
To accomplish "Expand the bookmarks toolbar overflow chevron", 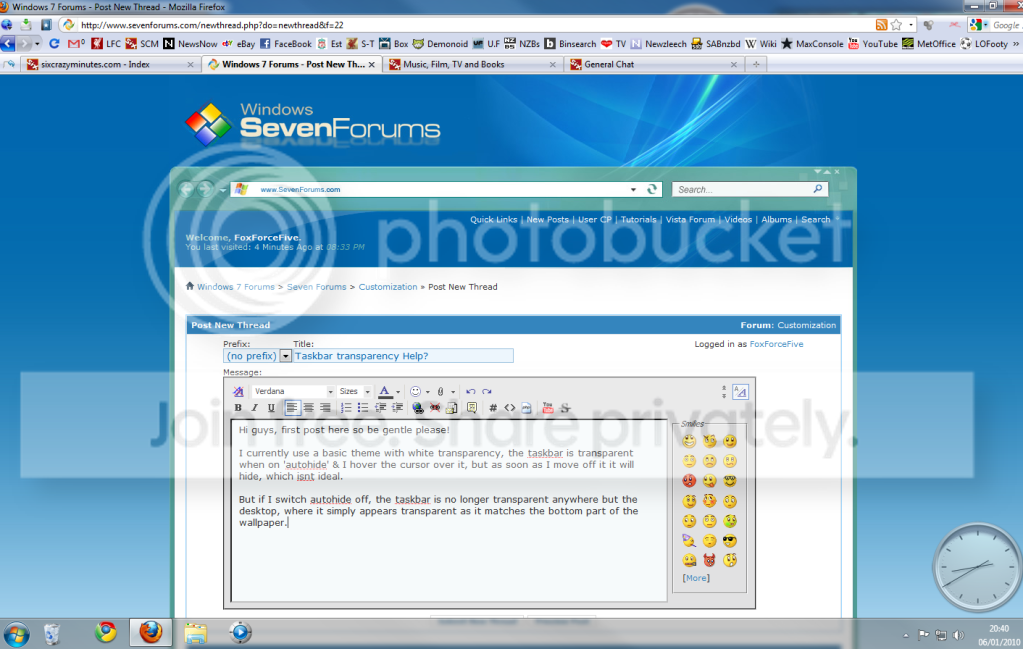I will 1016,44.
